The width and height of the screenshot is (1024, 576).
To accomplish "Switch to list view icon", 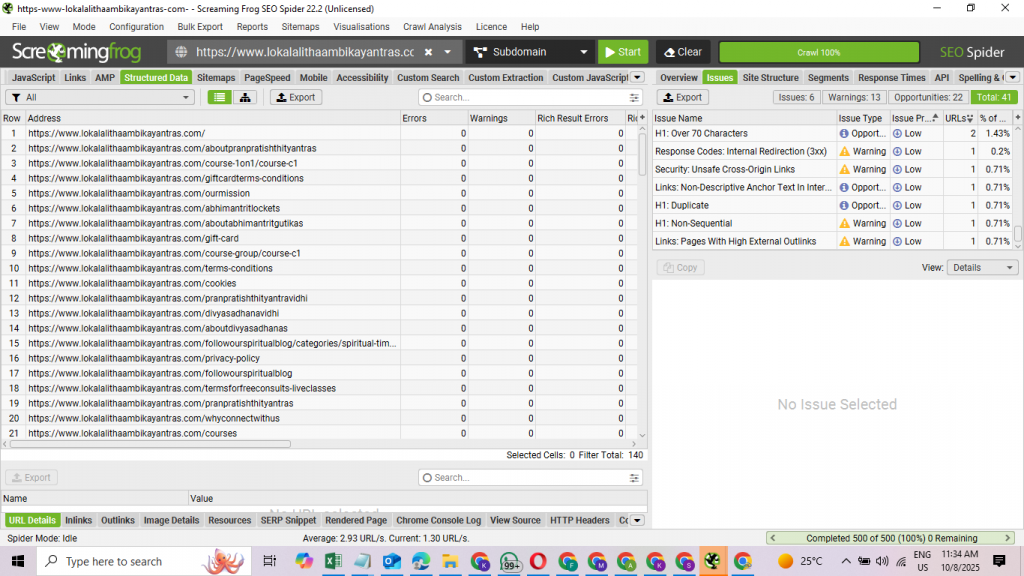I will coord(219,97).
